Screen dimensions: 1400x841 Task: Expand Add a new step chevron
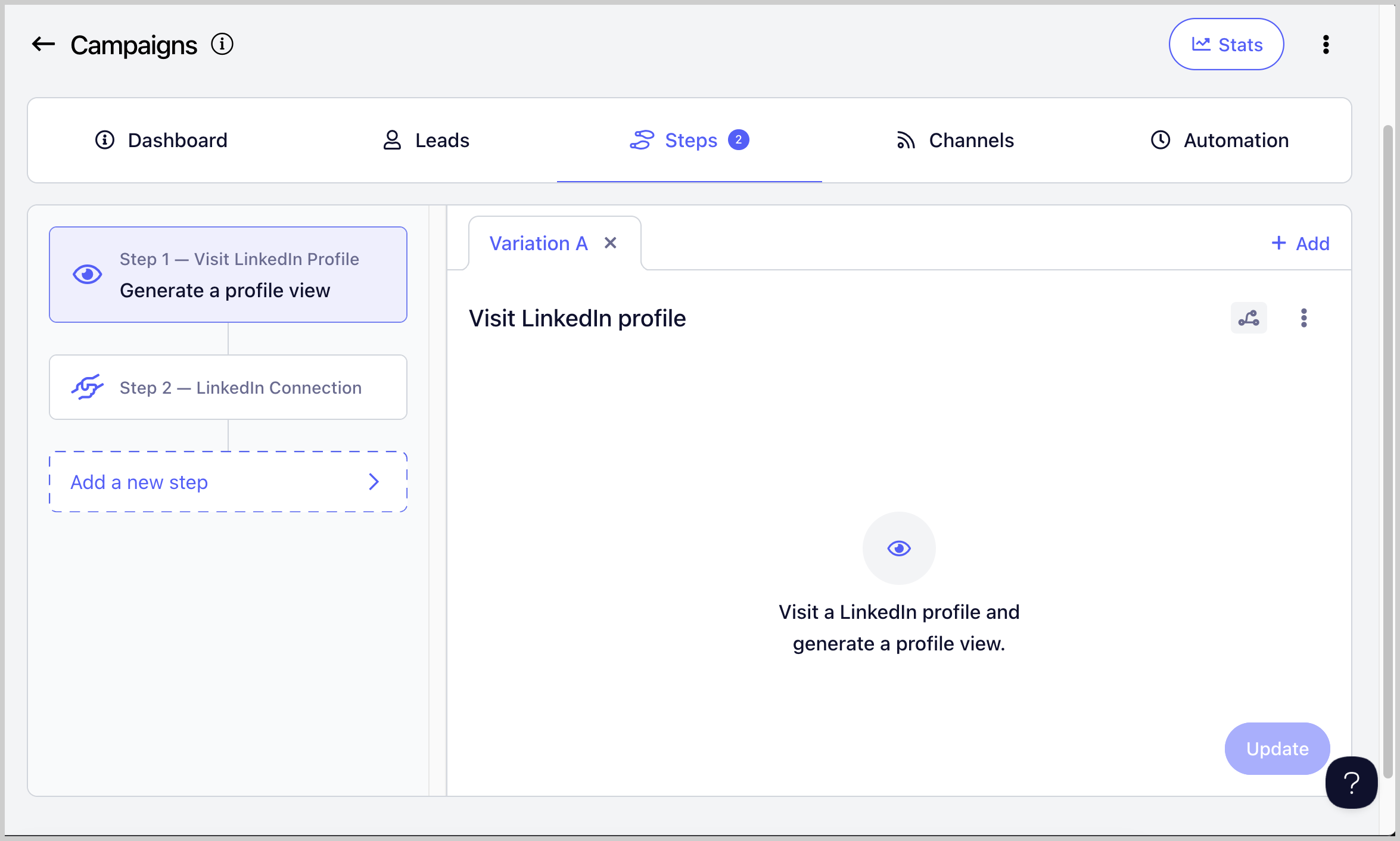tap(374, 482)
